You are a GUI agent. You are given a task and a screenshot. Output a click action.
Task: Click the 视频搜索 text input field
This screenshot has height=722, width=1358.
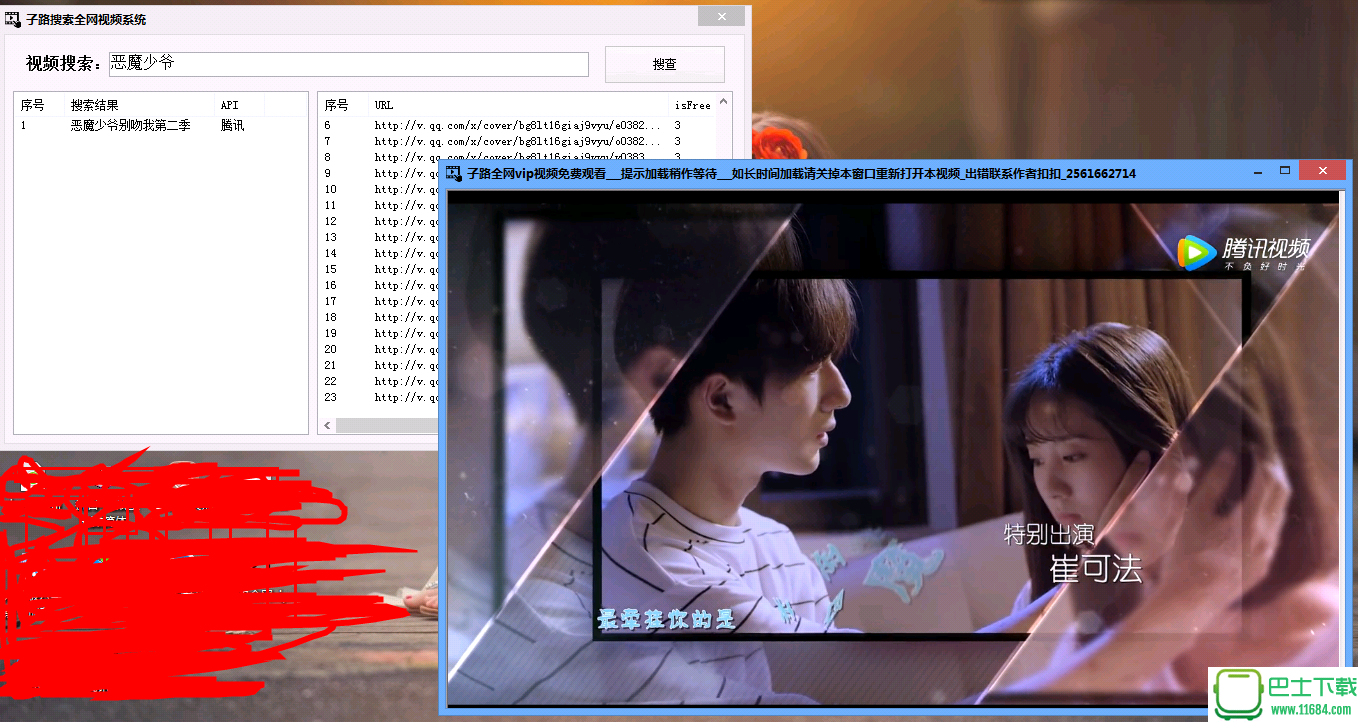pyautogui.click(x=348, y=64)
